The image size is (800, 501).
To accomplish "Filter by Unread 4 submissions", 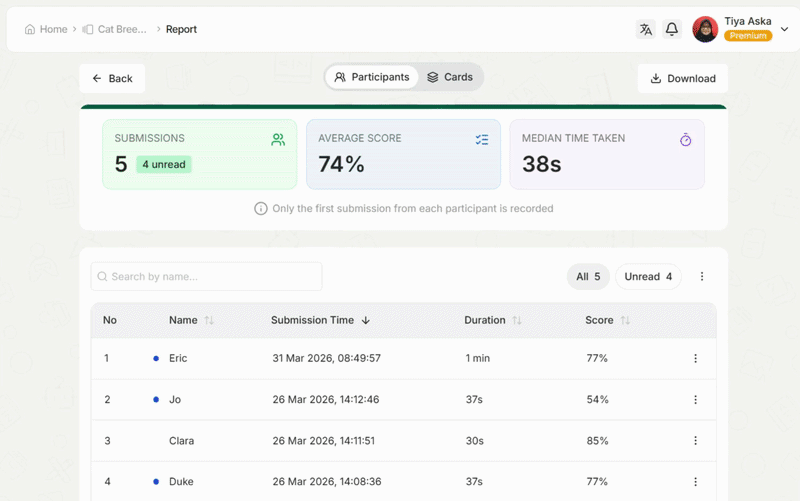I will coord(648,277).
